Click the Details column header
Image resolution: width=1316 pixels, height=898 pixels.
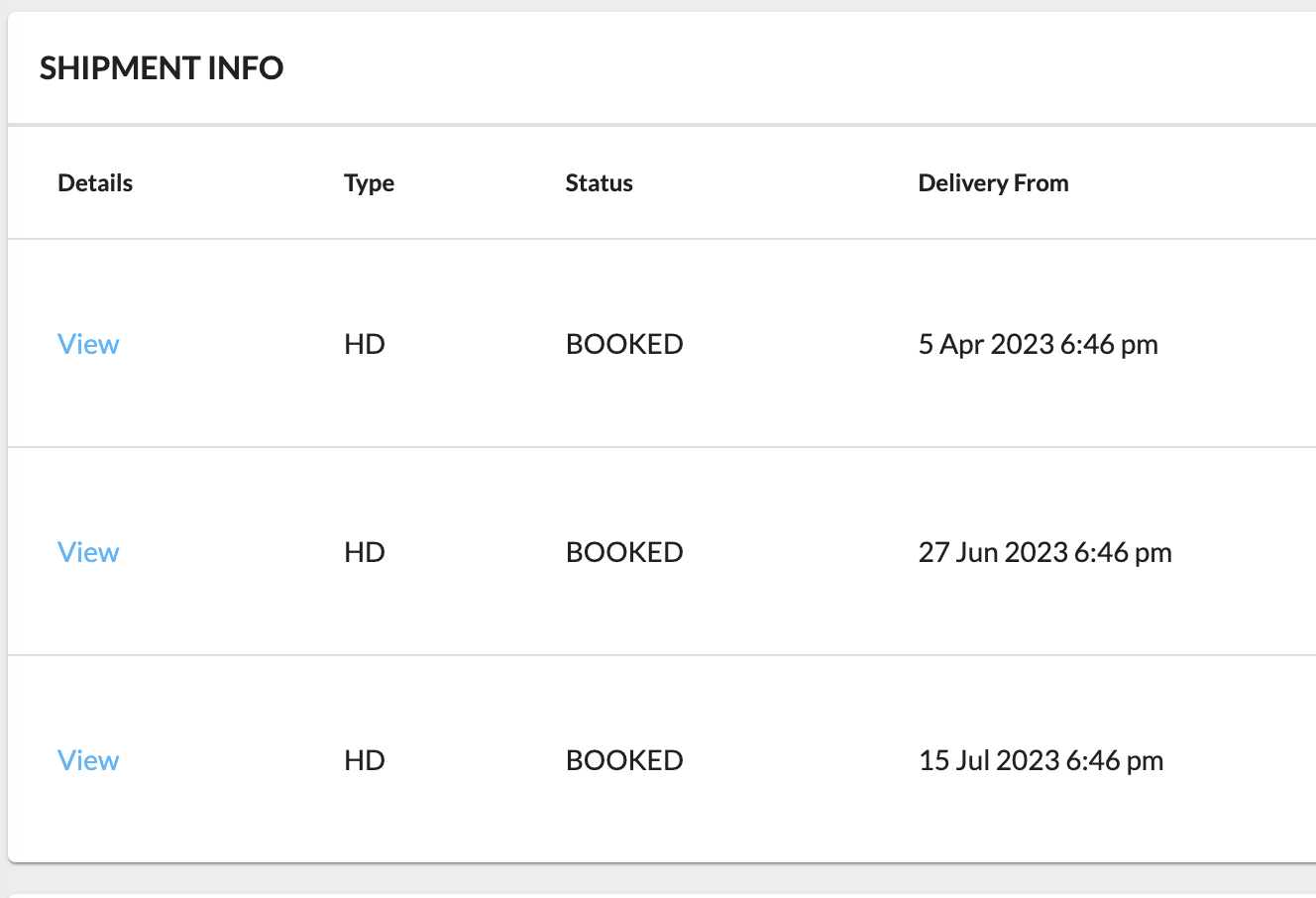[95, 183]
